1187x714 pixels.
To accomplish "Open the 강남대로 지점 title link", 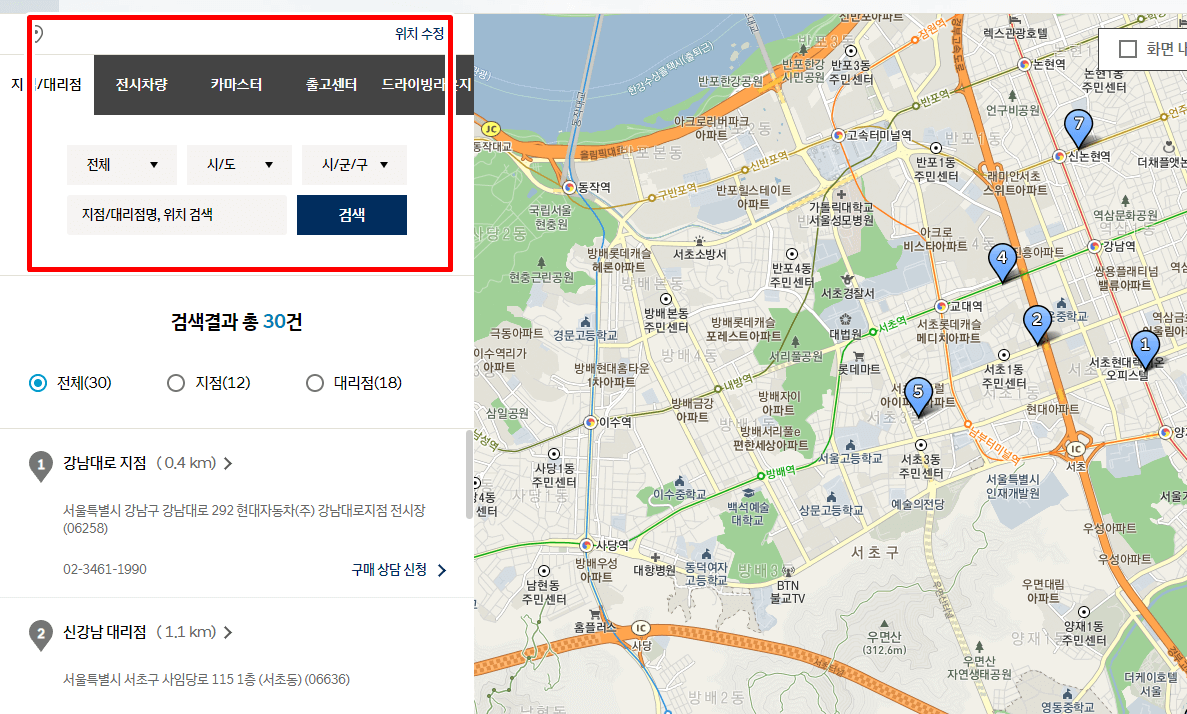I will point(104,463).
